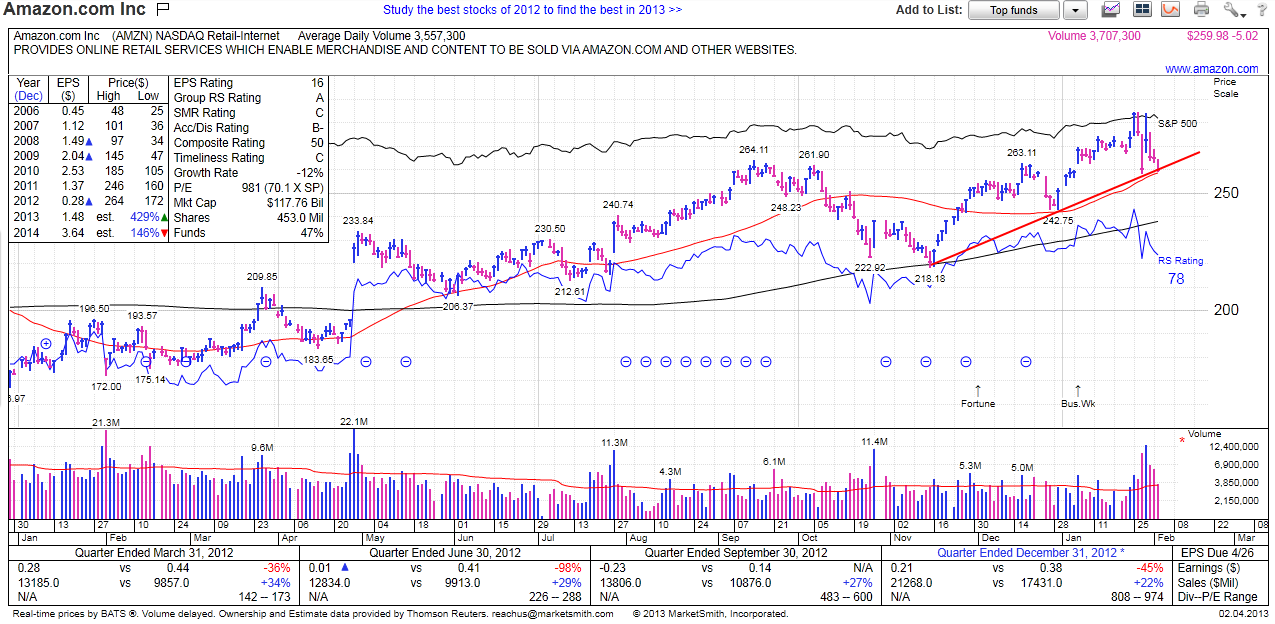The height and width of the screenshot is (624, 1275).
Task: Expand the Add to List dropdown arrow
Action: (x=1075, y=10)
